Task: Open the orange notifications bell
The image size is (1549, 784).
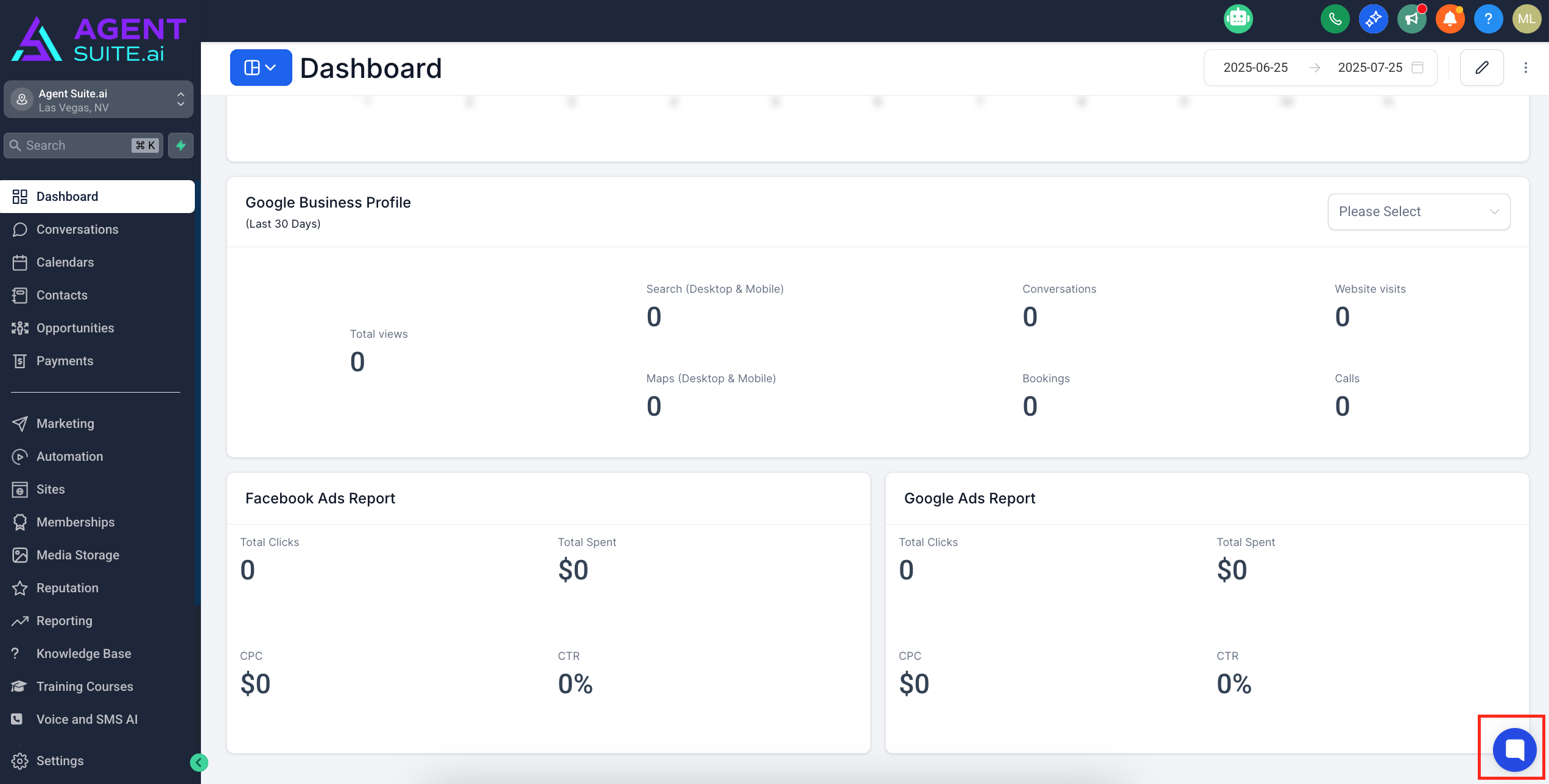Action: 1450,19
